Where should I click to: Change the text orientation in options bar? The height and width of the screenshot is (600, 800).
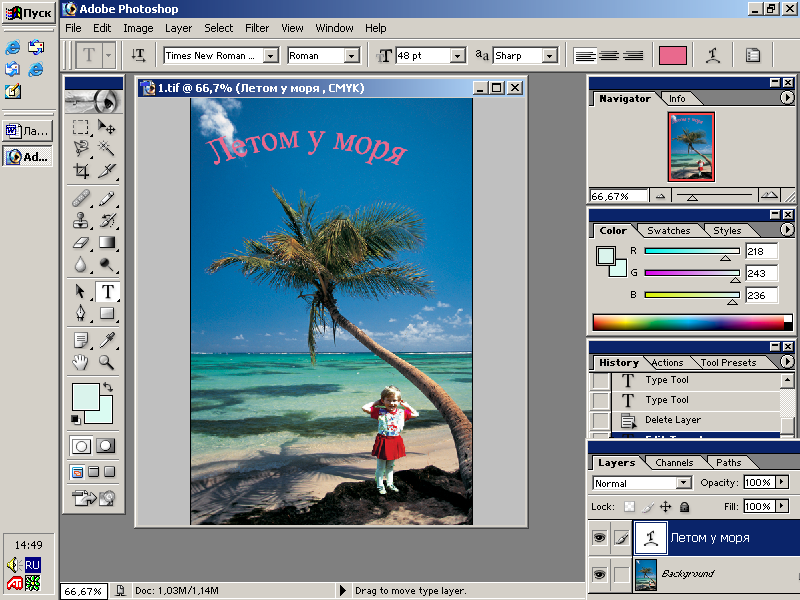click(x=138, y=55)
